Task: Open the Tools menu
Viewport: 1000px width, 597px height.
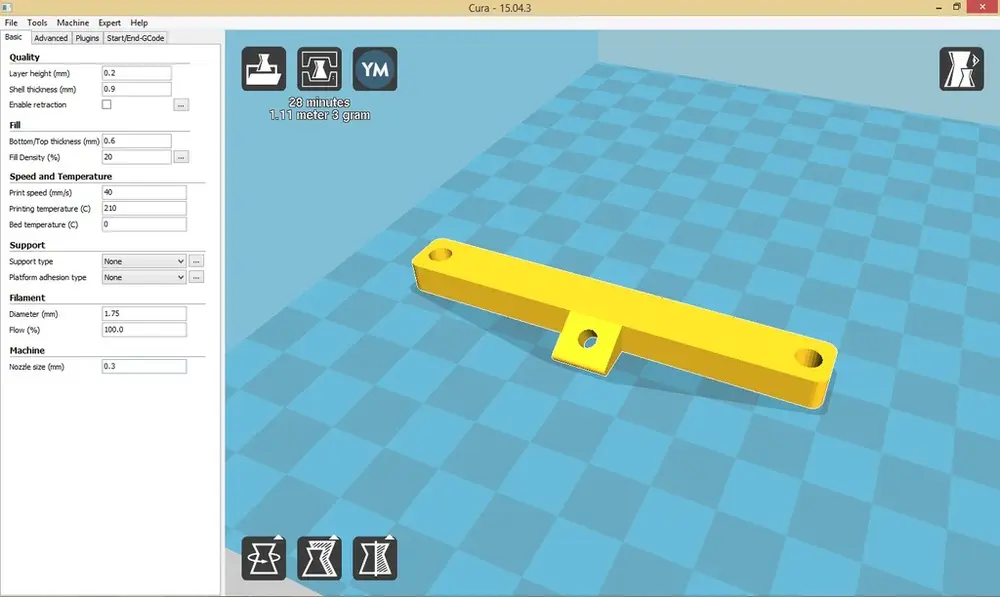Action: tap(37, 22)
